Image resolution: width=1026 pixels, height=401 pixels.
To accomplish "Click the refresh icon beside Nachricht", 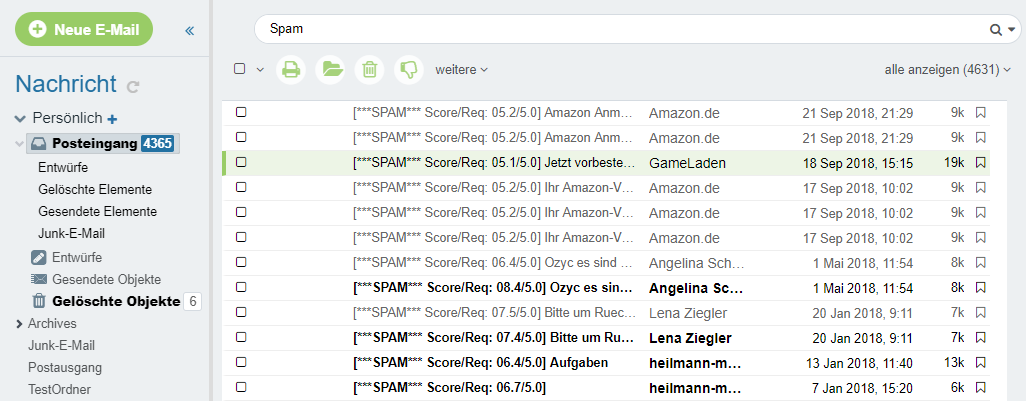I will coord(133,88).
